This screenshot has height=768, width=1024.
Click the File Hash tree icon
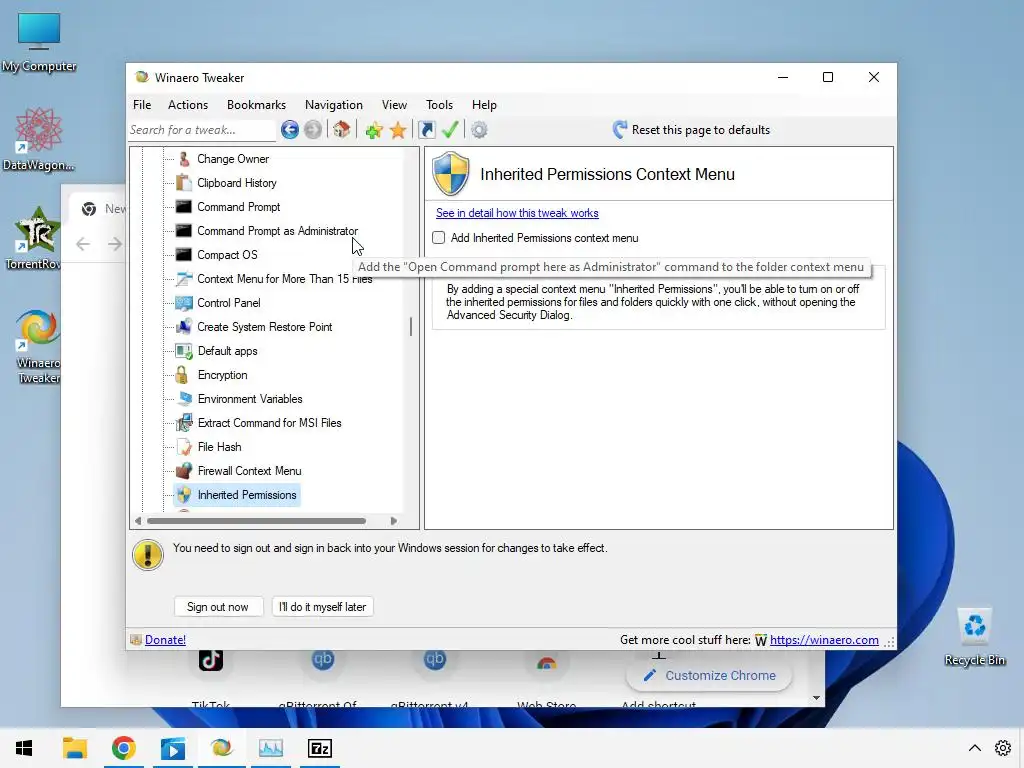click(185, 447)
